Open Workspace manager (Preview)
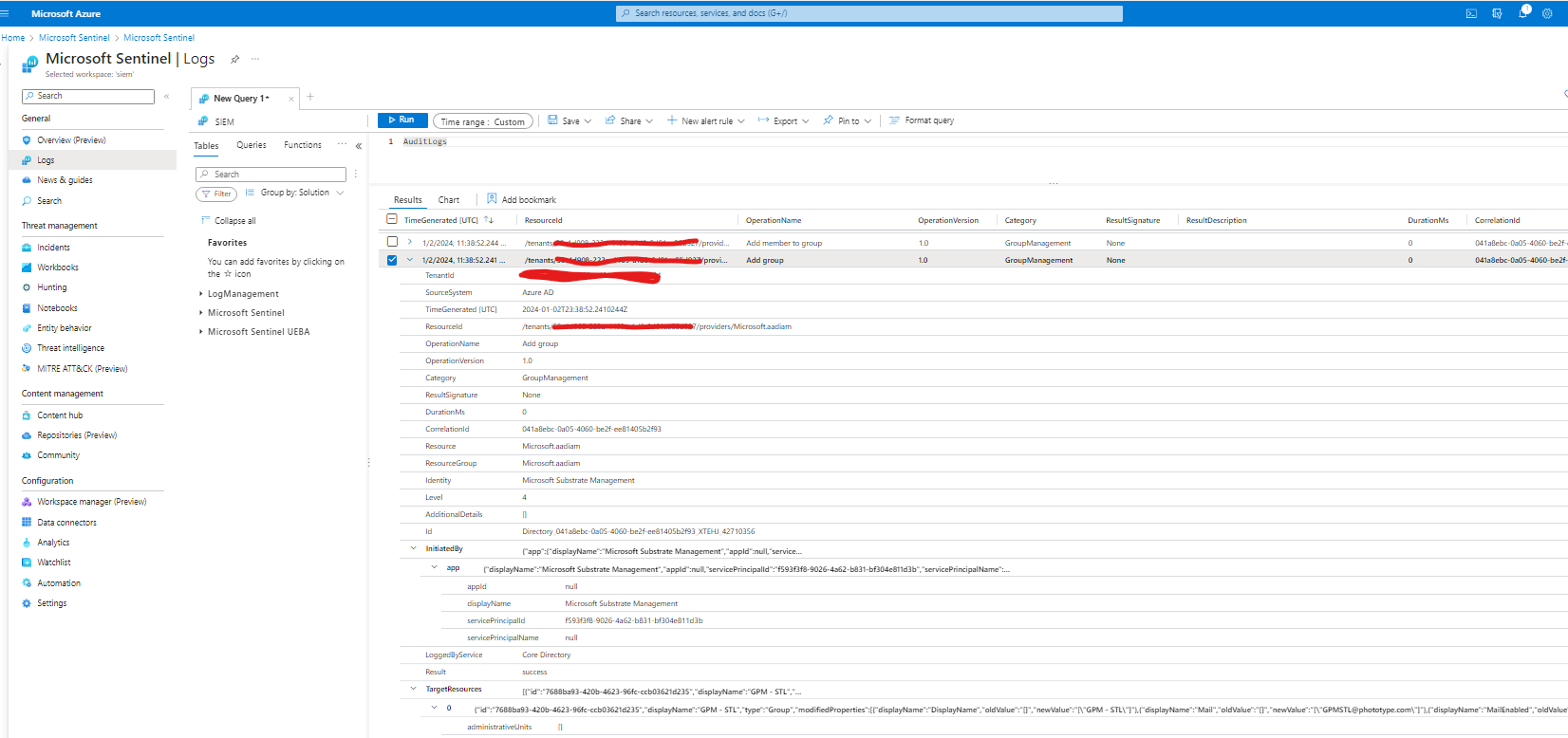Viewport: 1568px width, 738px height. click(x=91, y=502)
